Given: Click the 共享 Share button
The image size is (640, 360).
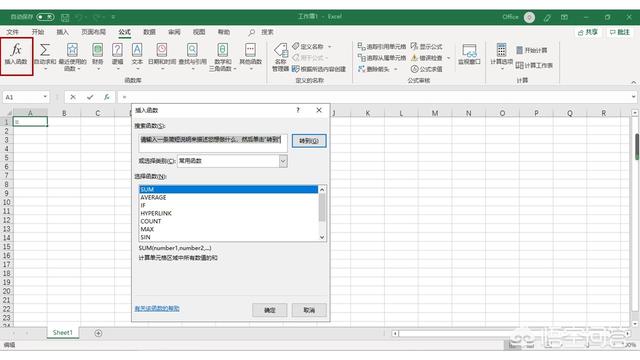Looking at the screenshot, I should [x=588, y=32].
